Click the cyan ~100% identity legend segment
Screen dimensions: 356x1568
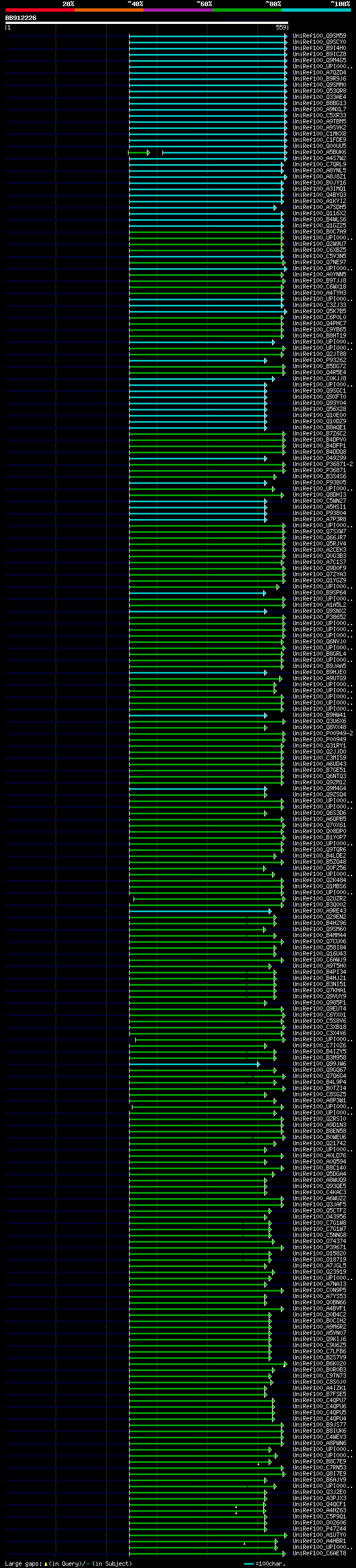pos(316,10)
